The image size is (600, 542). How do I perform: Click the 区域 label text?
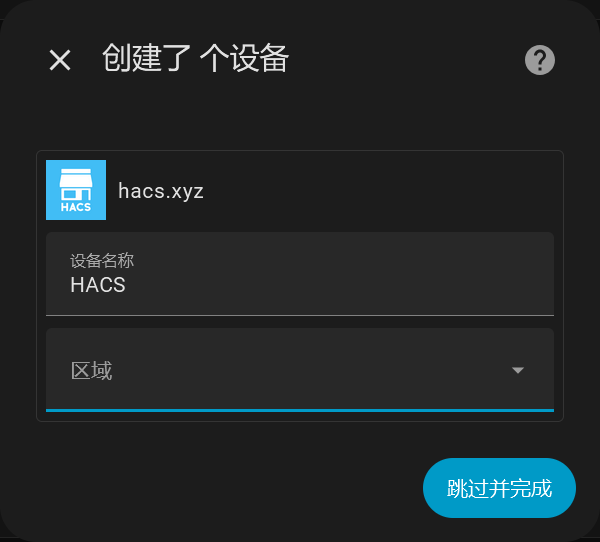91,371
